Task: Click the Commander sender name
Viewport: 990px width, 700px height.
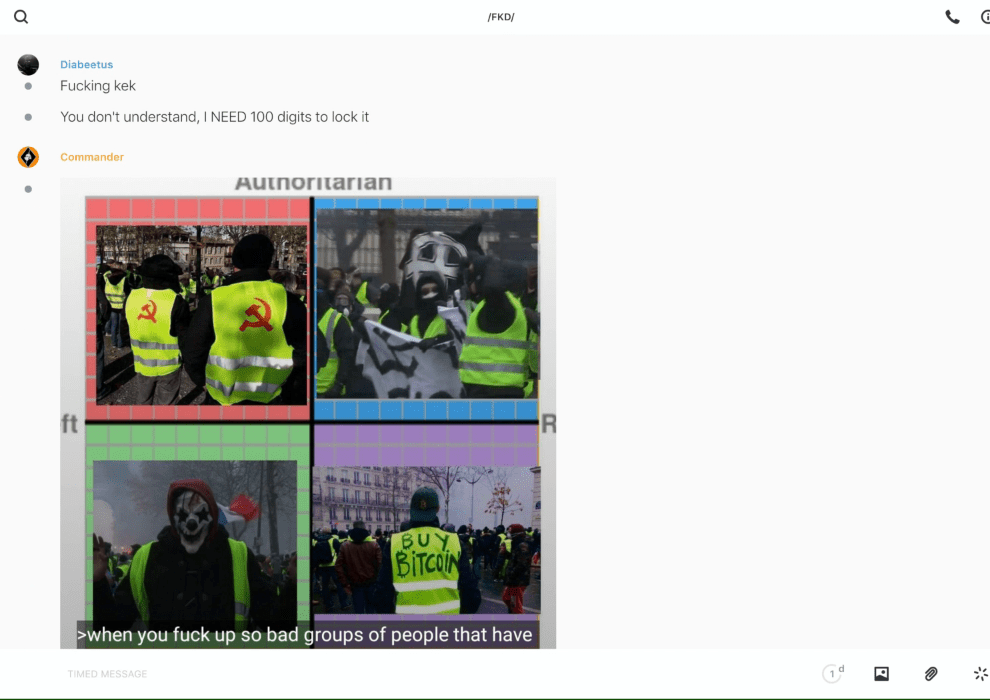Action: click(x=92, y=157)
